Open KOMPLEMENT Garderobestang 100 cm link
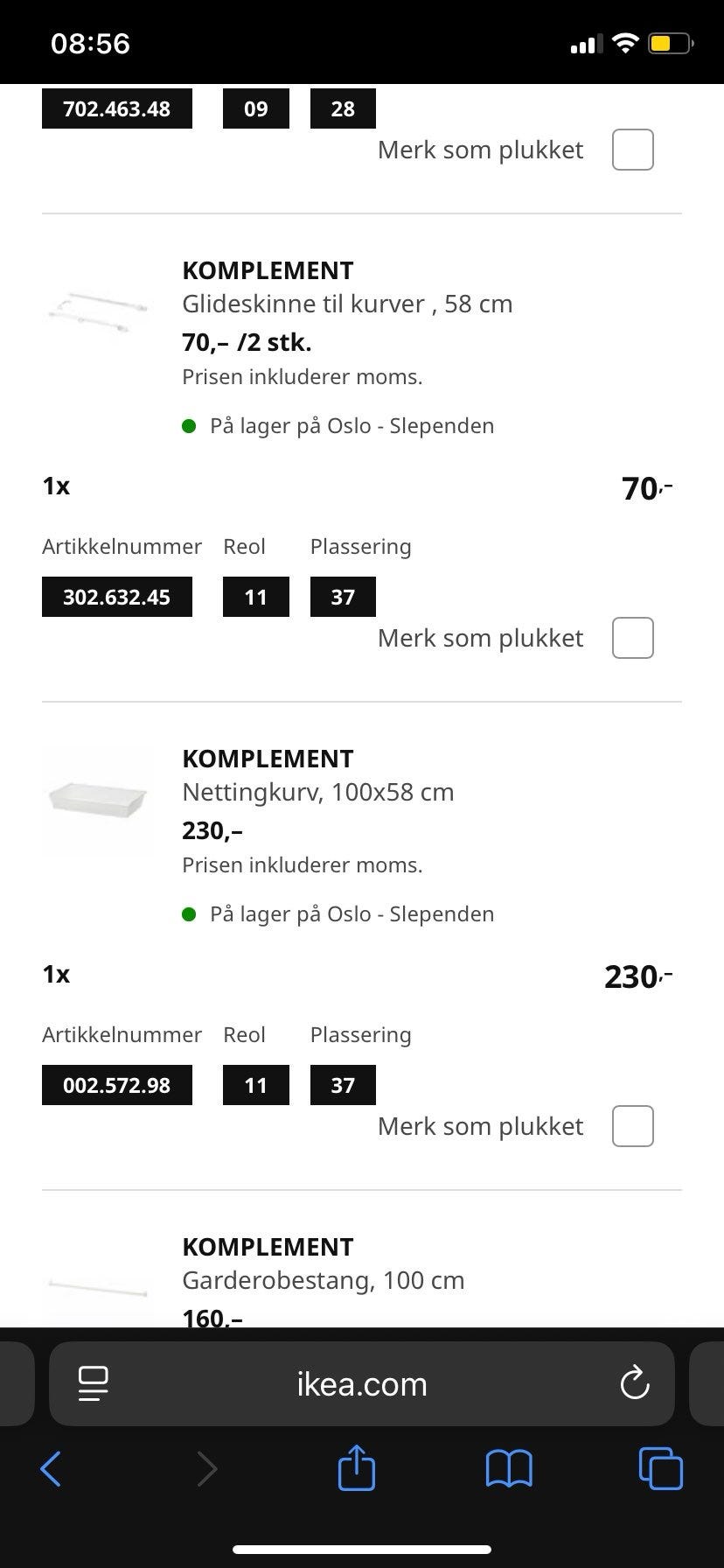Screen dimensions: 724x1568 [323, 1264]
